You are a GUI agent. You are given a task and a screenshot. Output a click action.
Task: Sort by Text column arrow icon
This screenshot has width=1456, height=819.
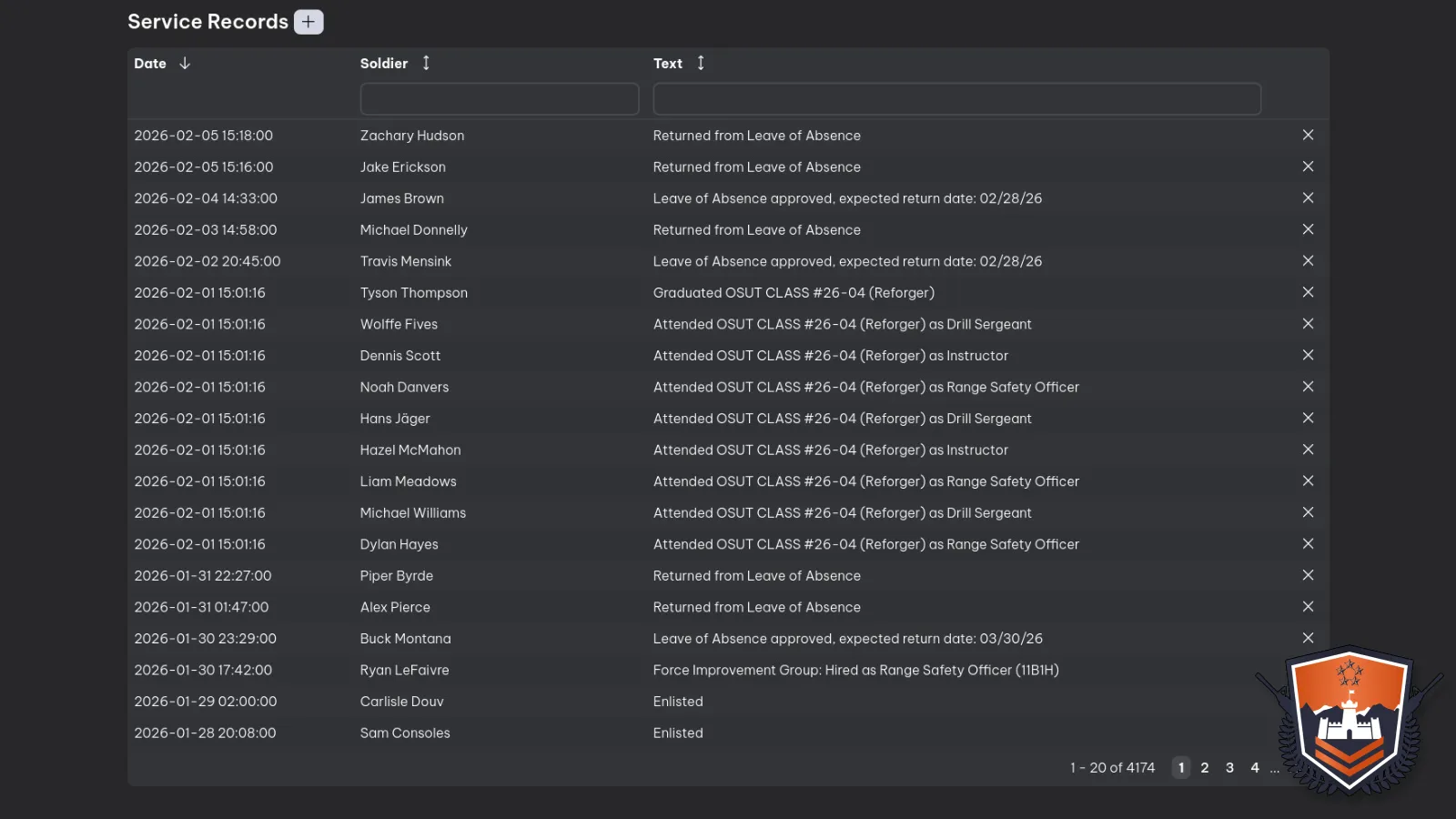click(x=701, y=63)
